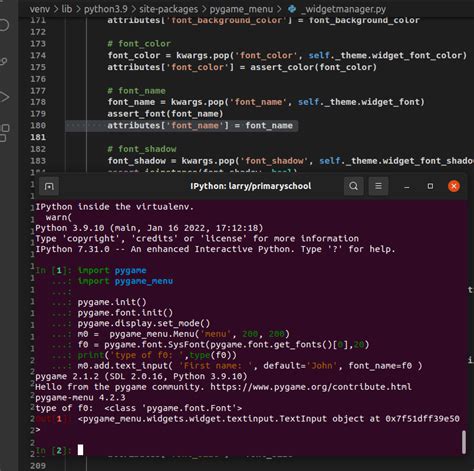Click the 'Python 3.9.10' version line

[x=149, y=228]
